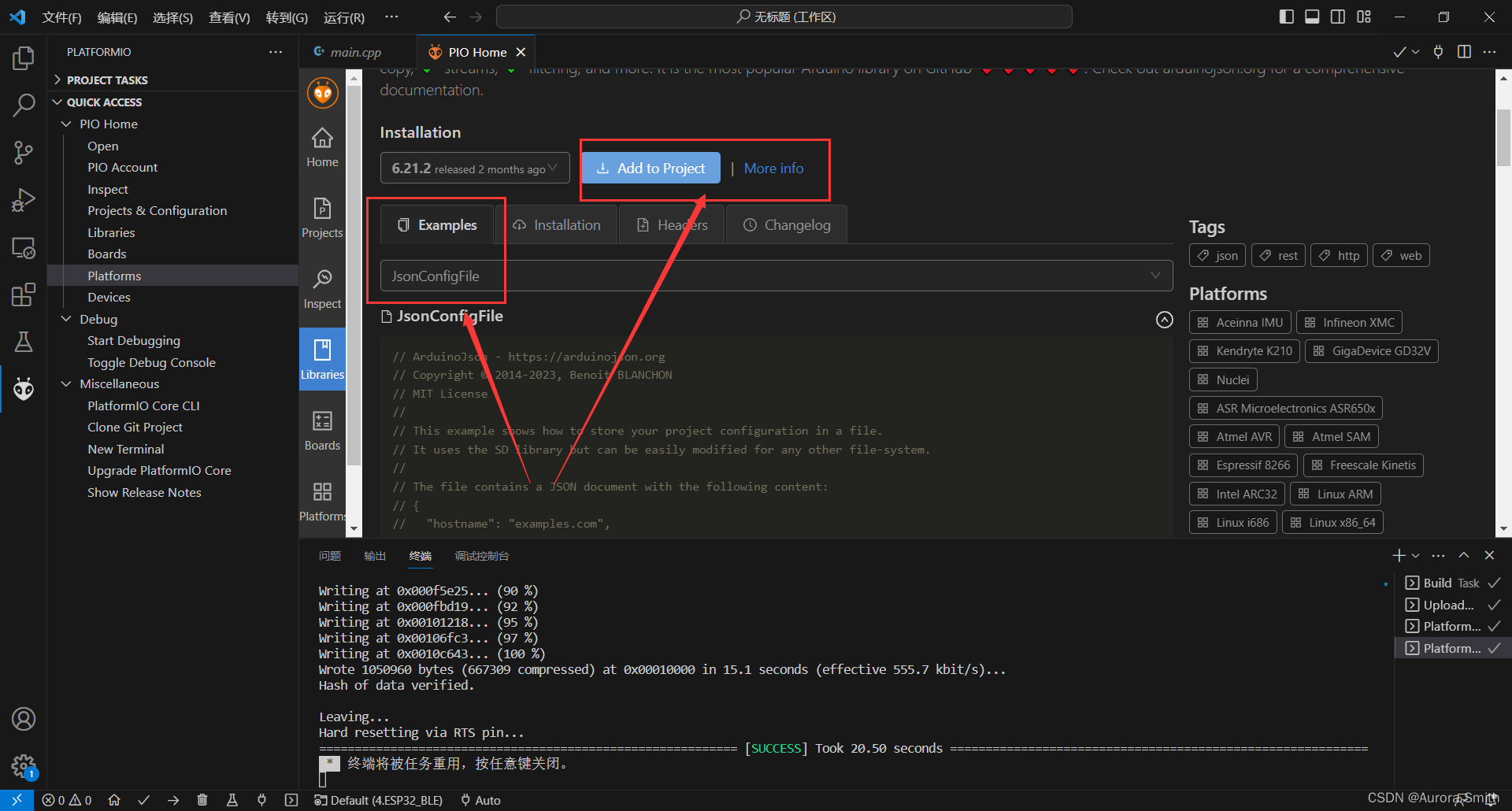Open Accounts icon in activity bar
The width and height of the screenshot is (1512, 811).
point(24,719)
